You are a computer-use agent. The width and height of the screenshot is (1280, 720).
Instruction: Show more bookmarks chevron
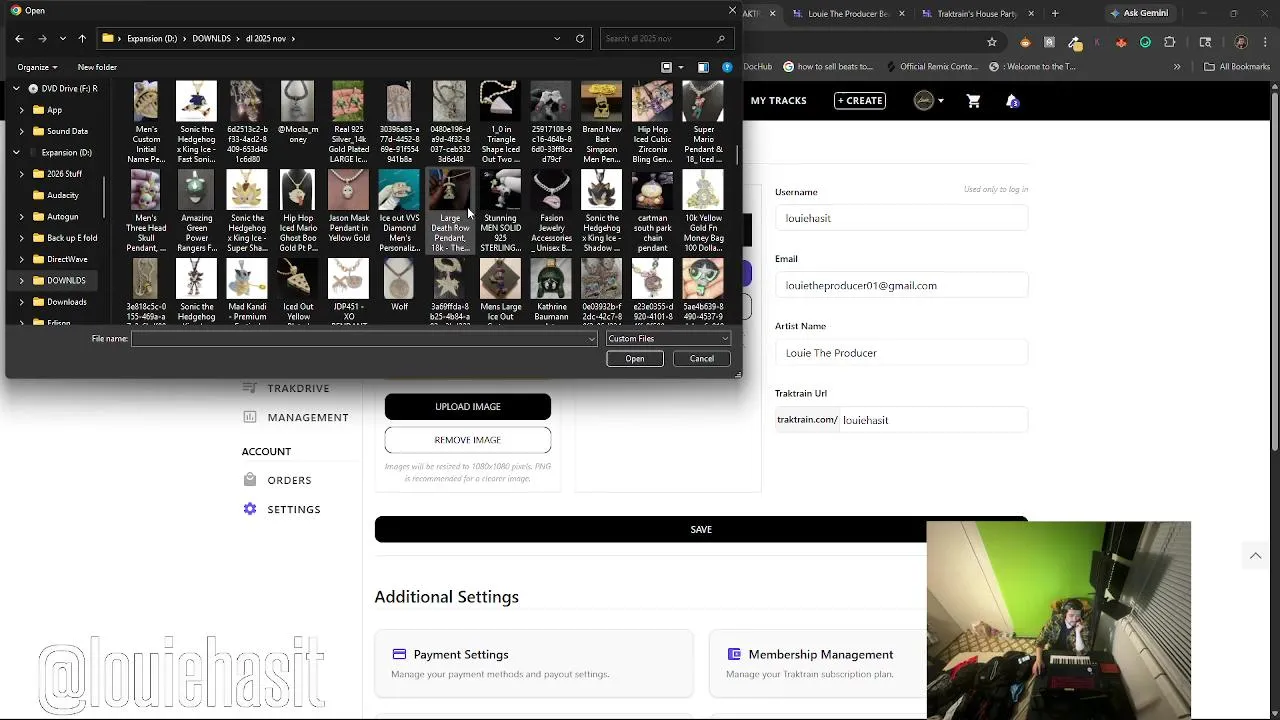1177,67
